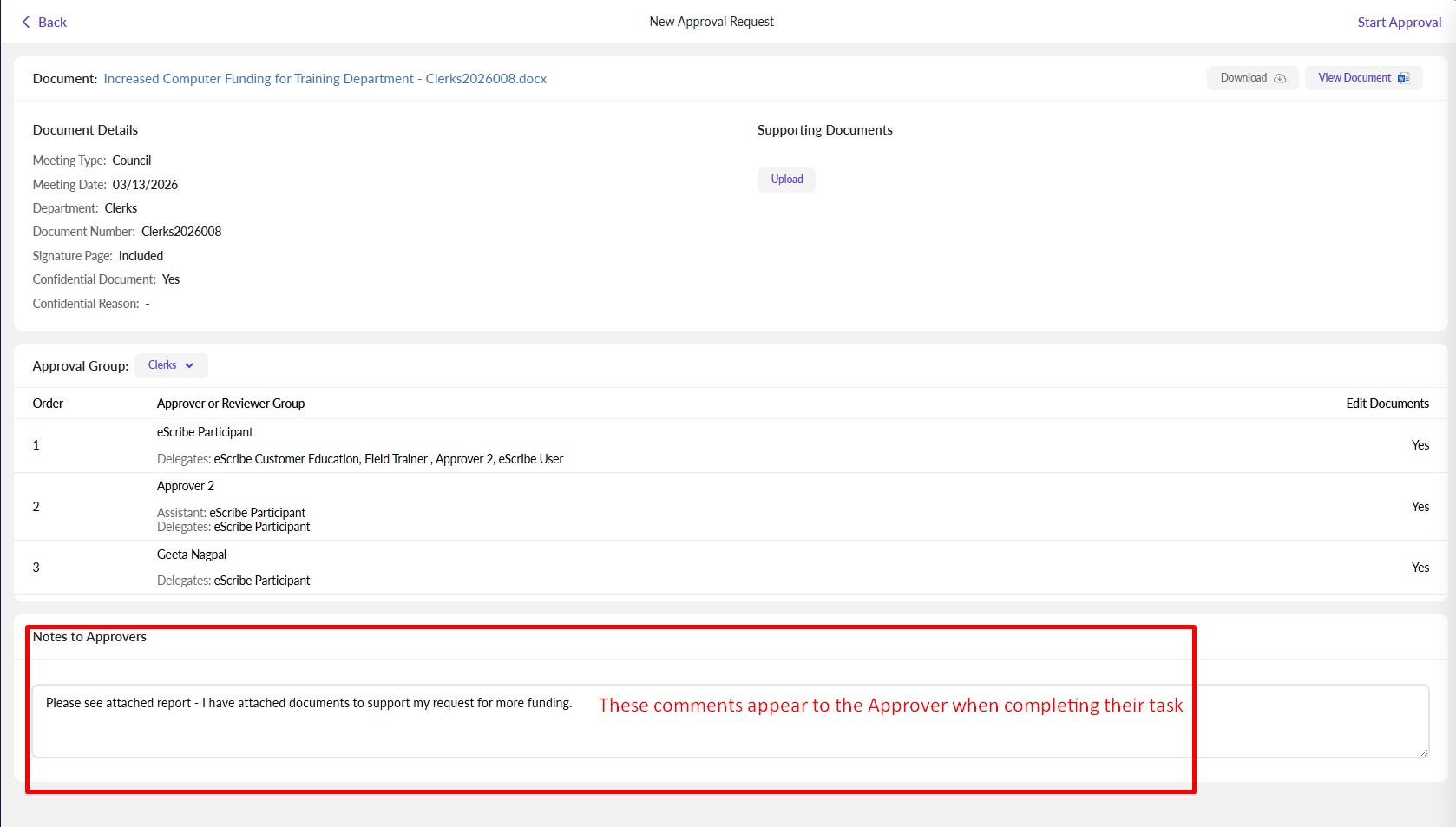Select eScribe Participant approver in order 1
1456x827 pixels.
(205, 432)
